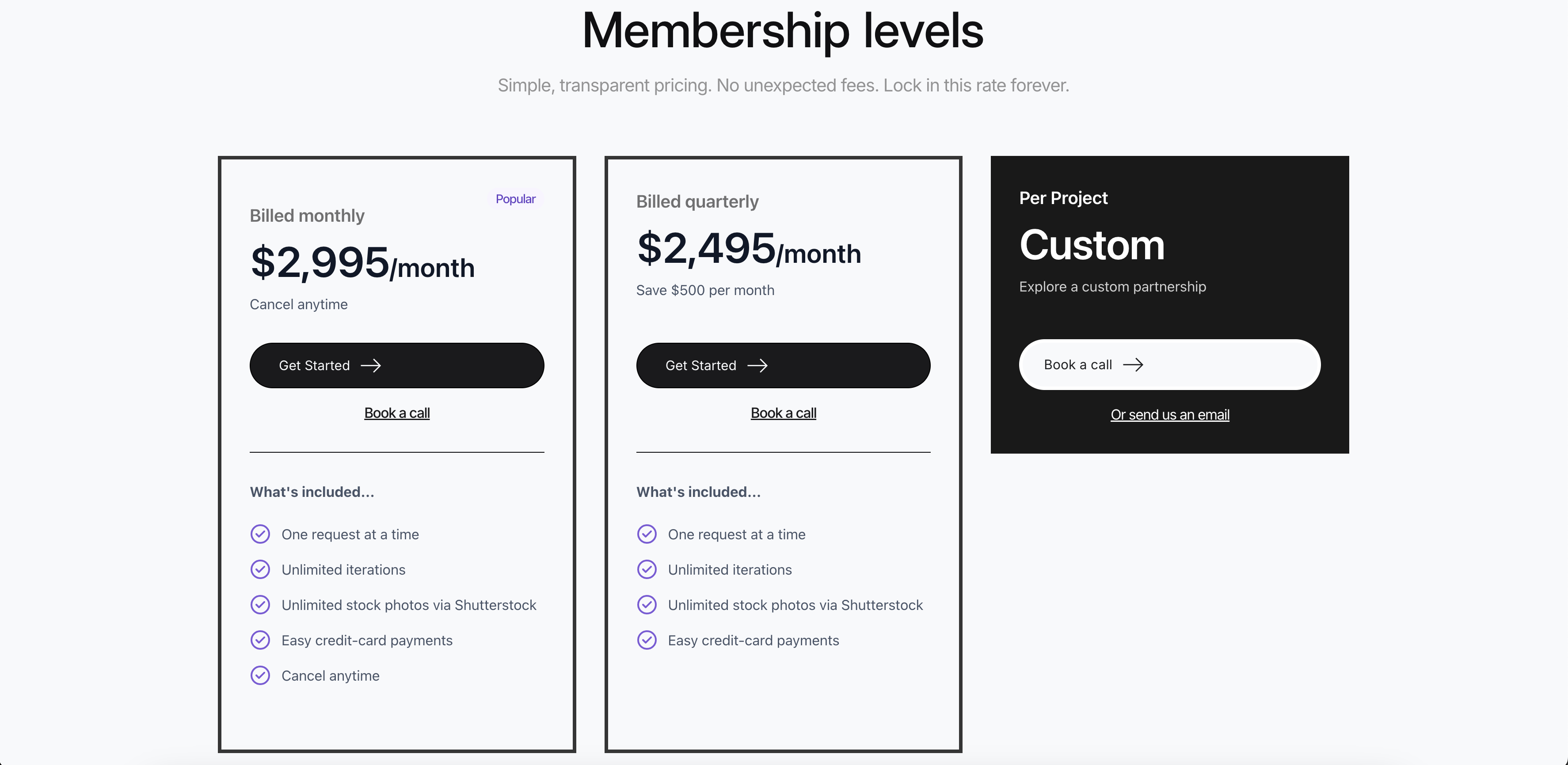Click the $2,495/month quarterly price text
Image resolution: width=1568 pixels, height=765 pixels.
point(749,249)
